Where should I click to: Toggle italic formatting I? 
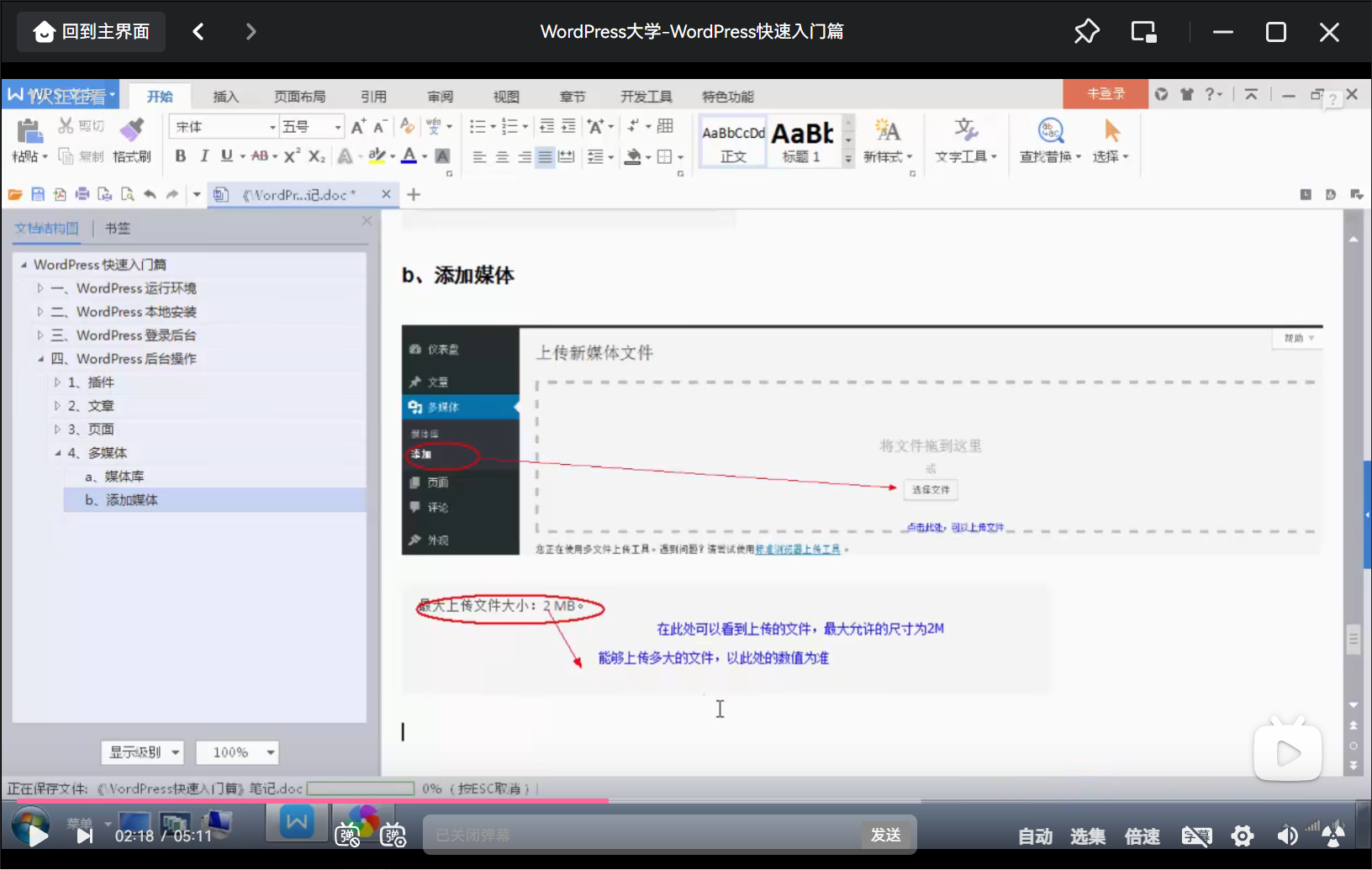203,156
